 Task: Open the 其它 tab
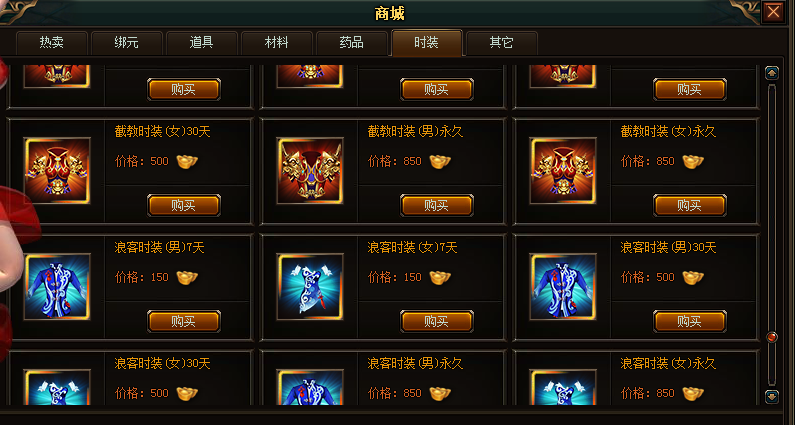[x=501, y=43]
